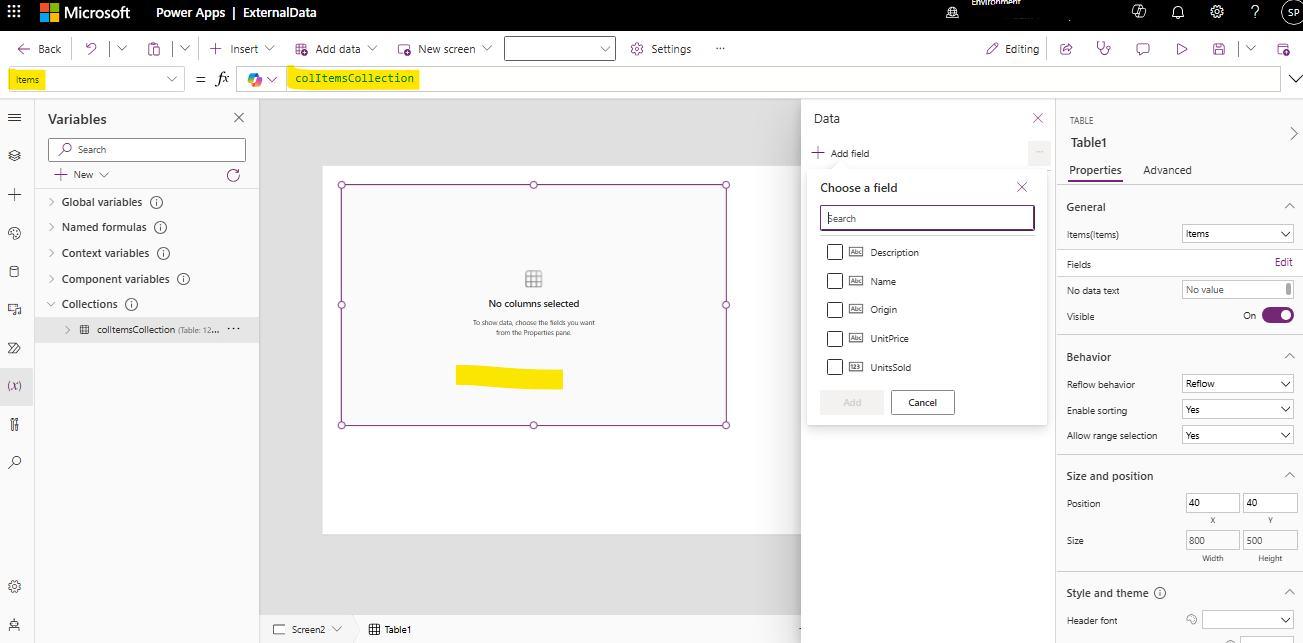Open Variables (x) icon in sidebar

point(14,385)
